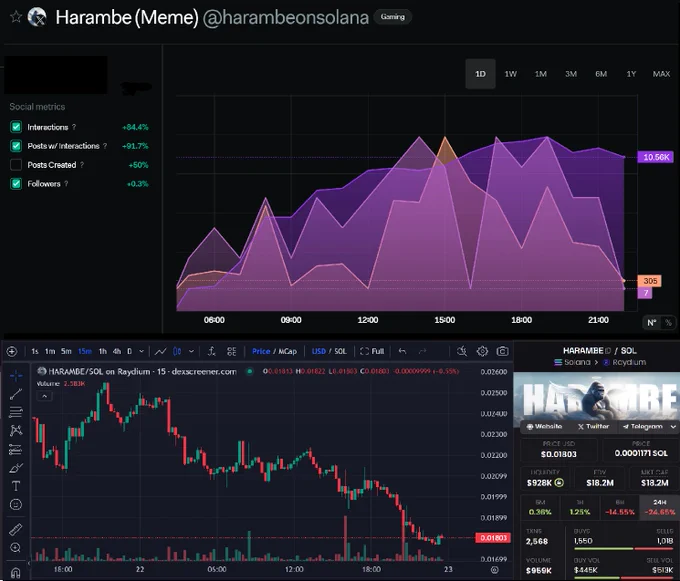The width and height of the screenshot is (680, 581).
Task: Switch chart scale to % mode
Action: click(668, 323)
